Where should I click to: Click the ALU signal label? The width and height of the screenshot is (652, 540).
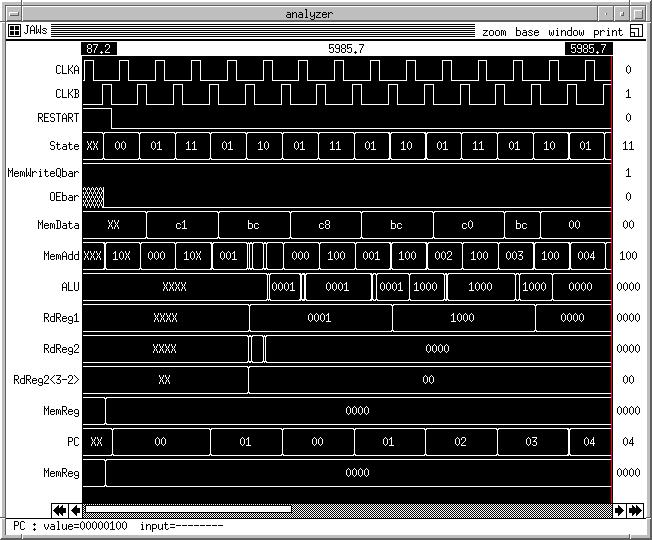(x=70, y=287)
